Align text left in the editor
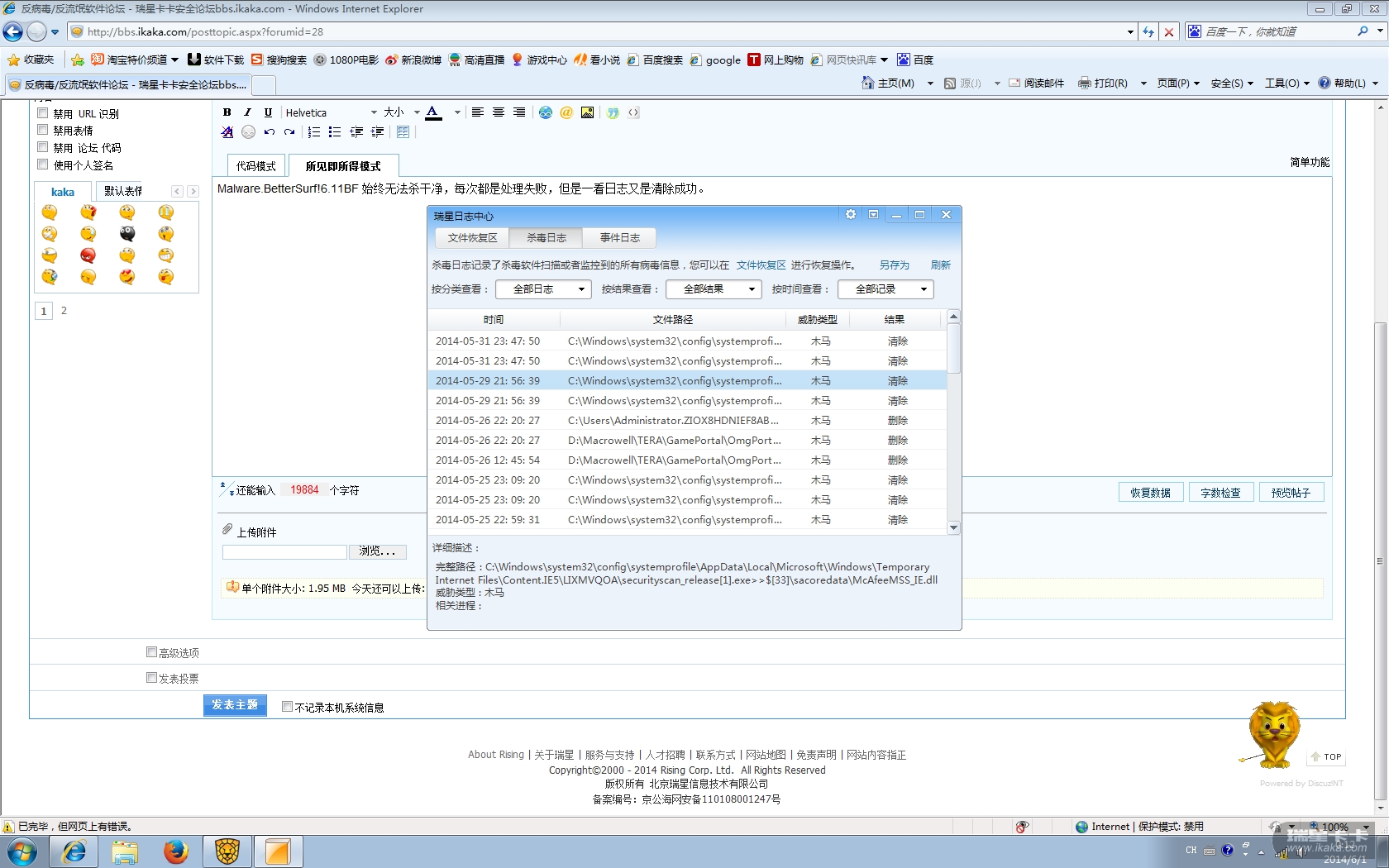Screen dimensions: 1389x868 (478, 112)
